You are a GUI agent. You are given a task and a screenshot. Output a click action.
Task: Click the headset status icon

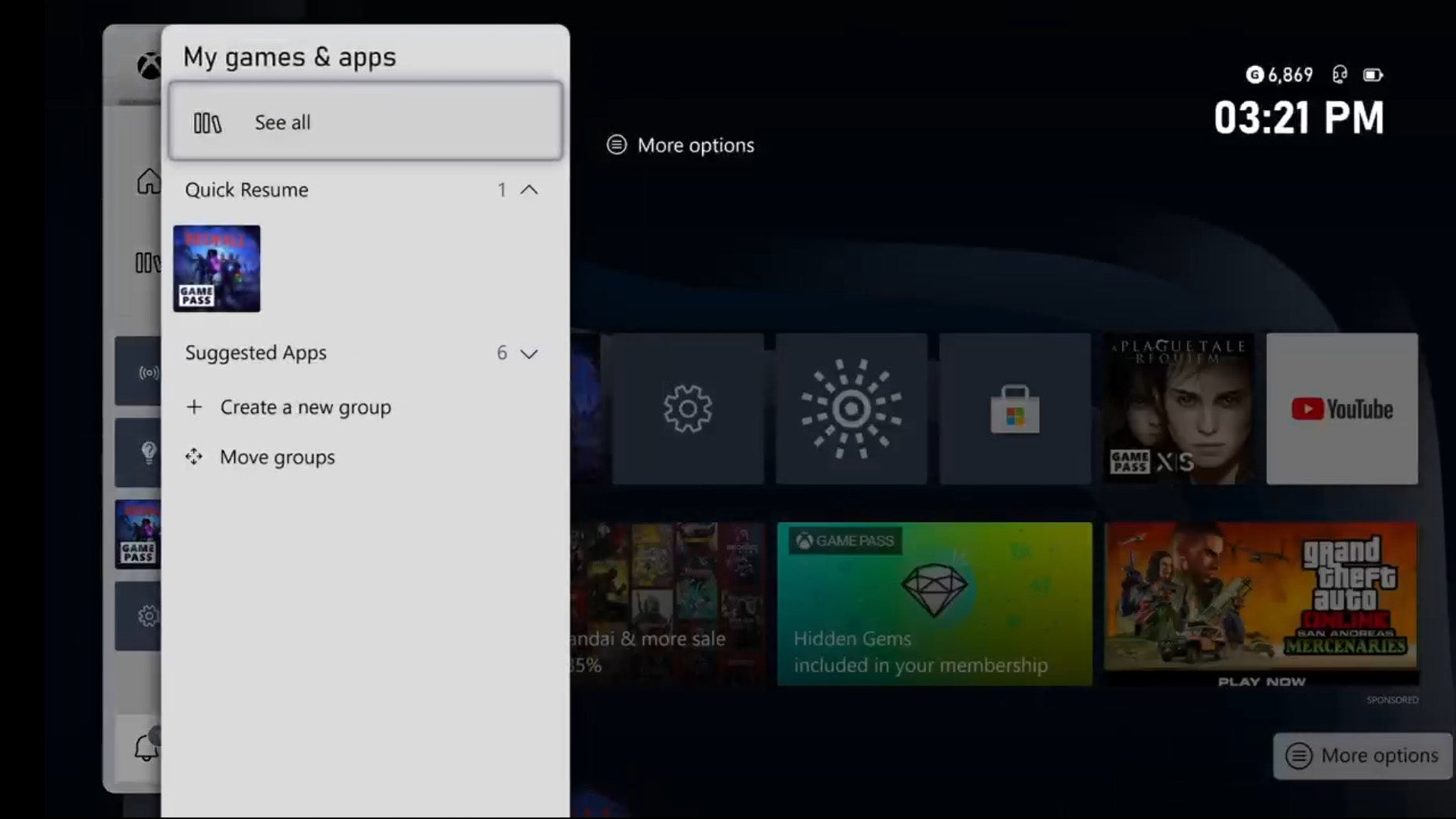tap(1340, 75)
